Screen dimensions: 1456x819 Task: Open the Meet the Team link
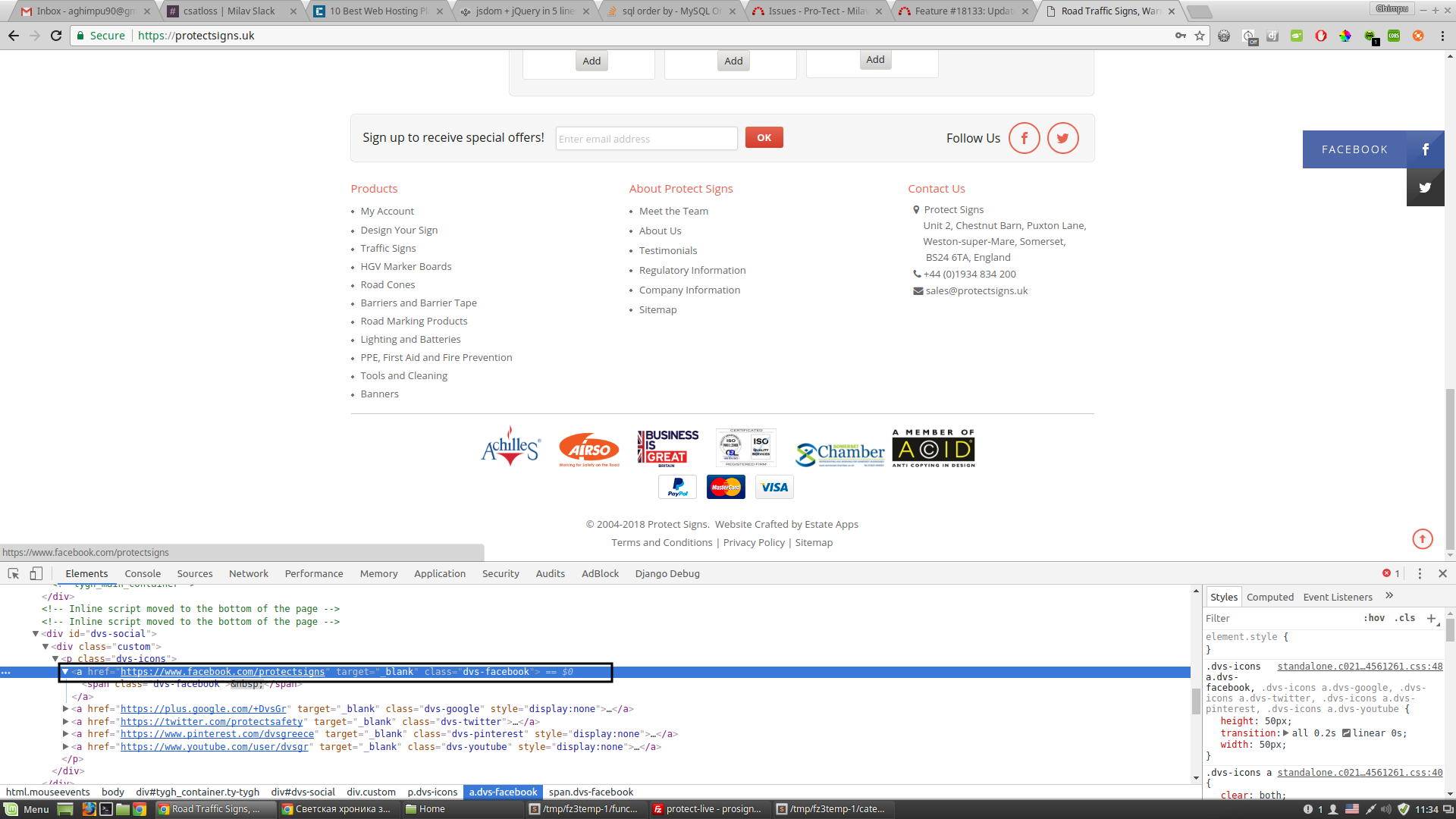coord(673,212)
